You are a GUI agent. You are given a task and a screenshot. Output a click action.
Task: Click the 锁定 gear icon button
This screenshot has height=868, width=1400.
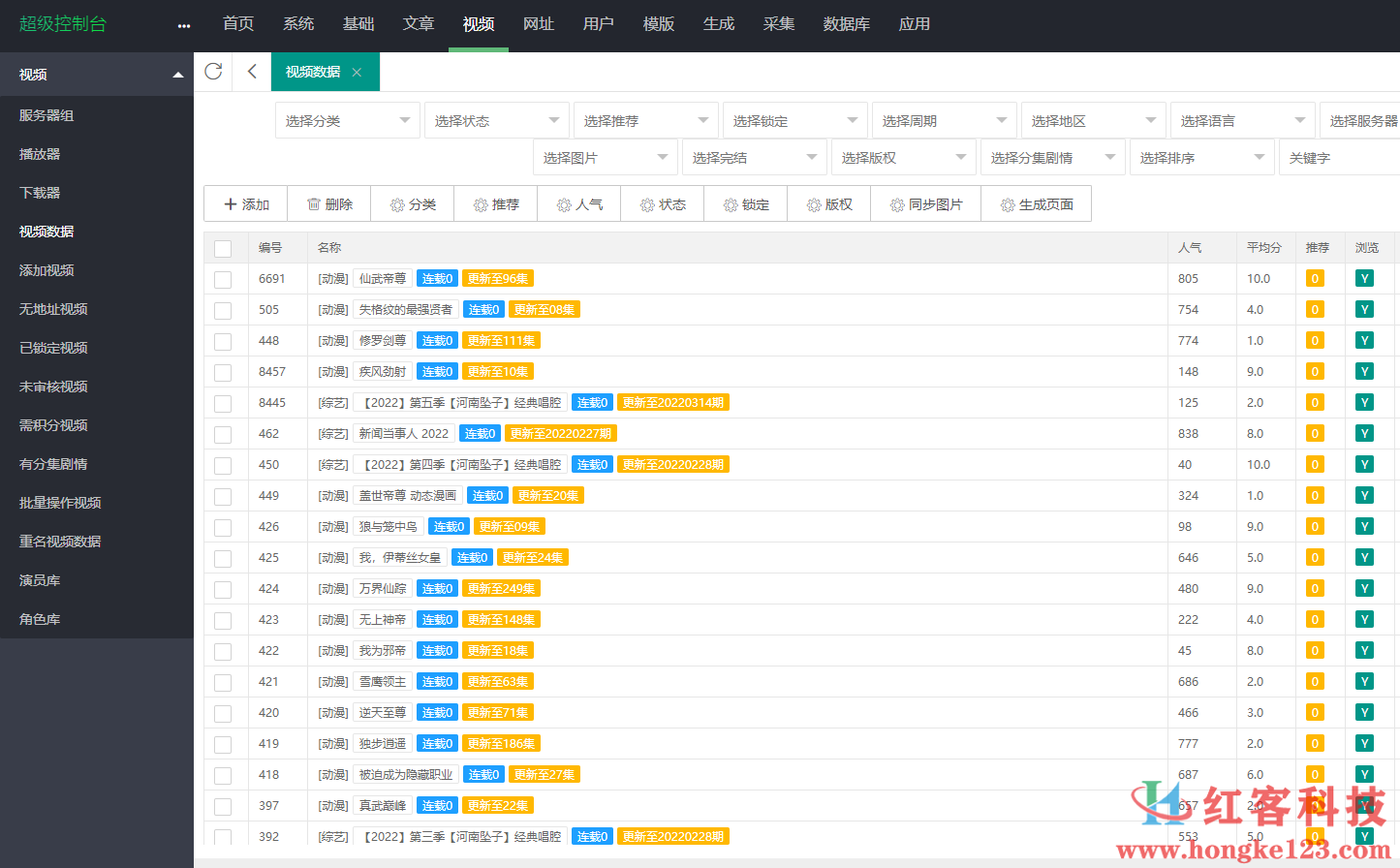745,203
